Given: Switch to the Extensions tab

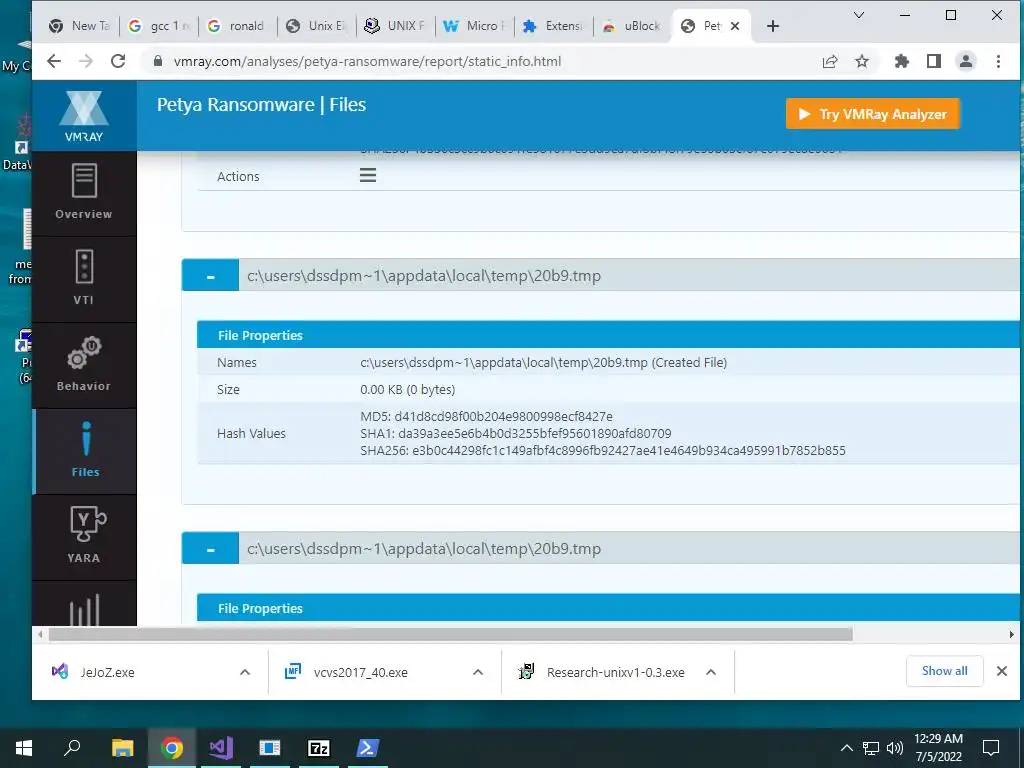Looking at the screenshot, I should pos(554,26).
